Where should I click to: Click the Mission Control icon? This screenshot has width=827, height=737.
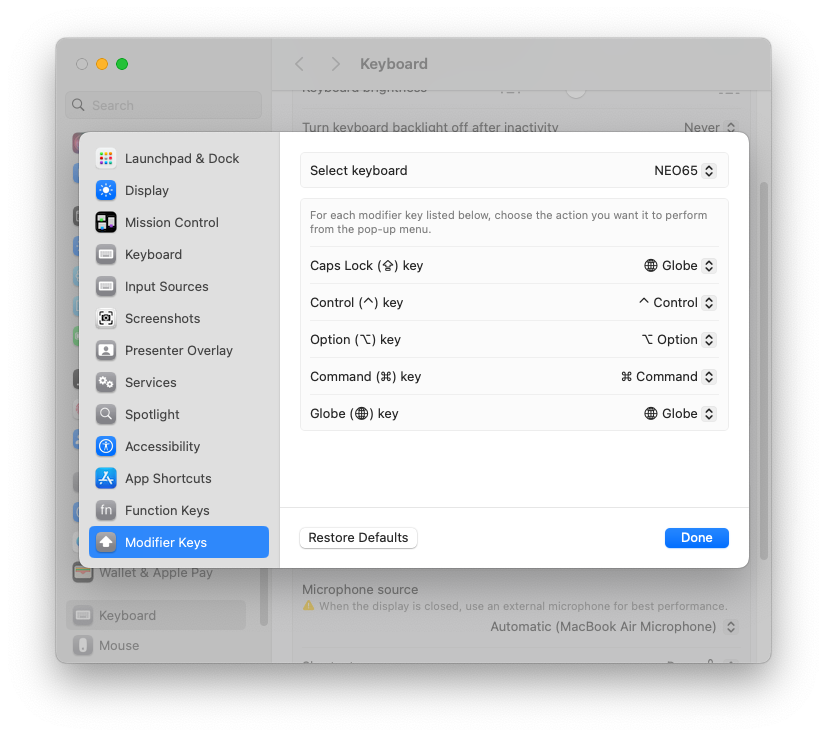pyautogui.click(x=106, y=222)
